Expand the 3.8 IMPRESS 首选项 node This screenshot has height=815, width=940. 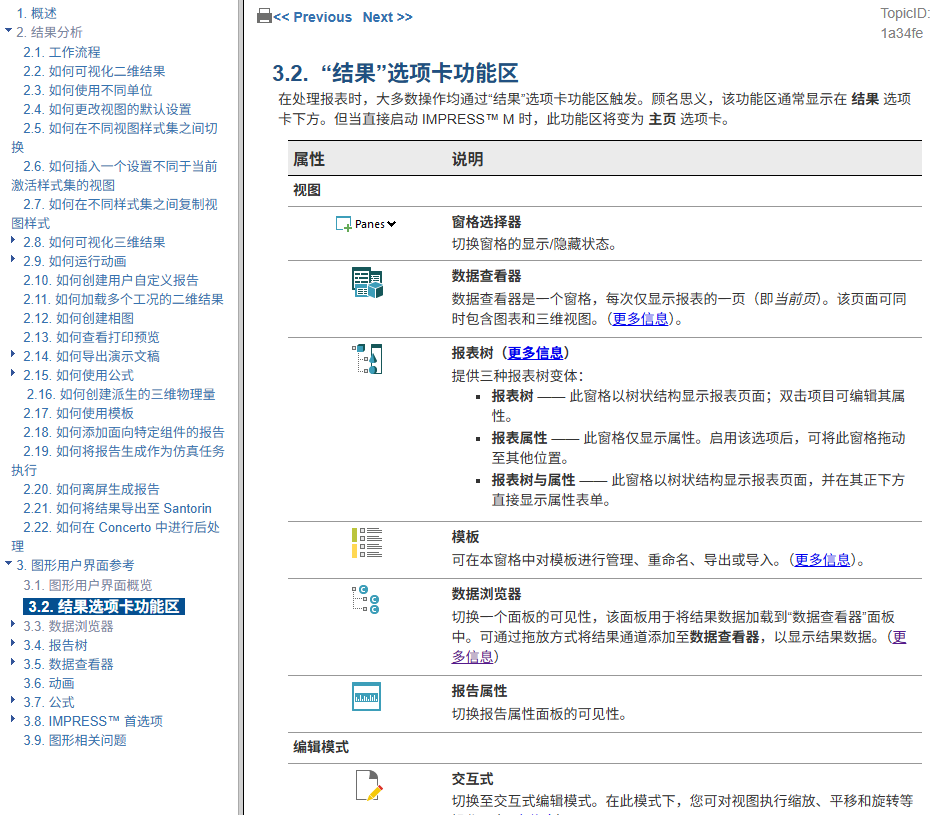point(13,719)
